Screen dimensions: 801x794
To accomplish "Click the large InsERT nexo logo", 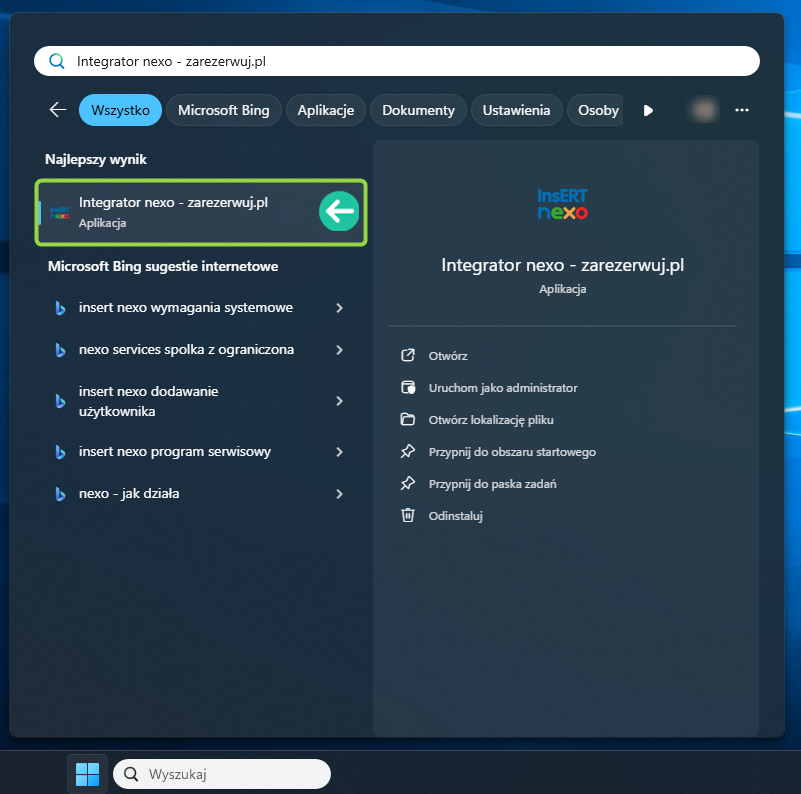I will 562,203.
